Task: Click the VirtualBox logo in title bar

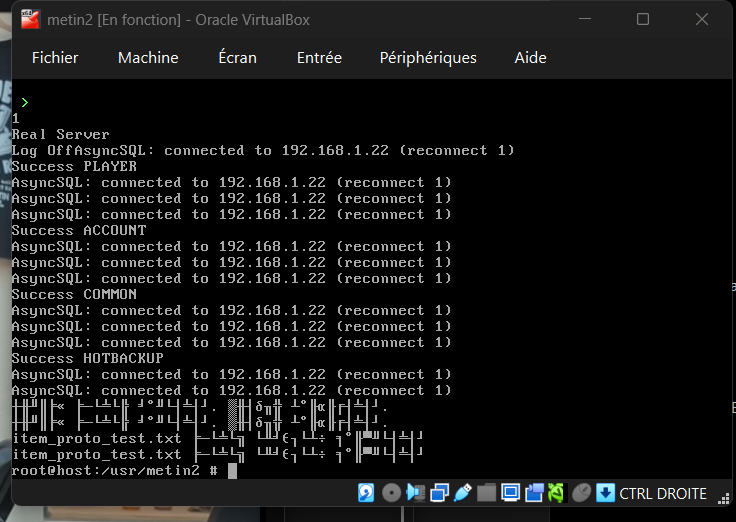Action: (30, 20)
